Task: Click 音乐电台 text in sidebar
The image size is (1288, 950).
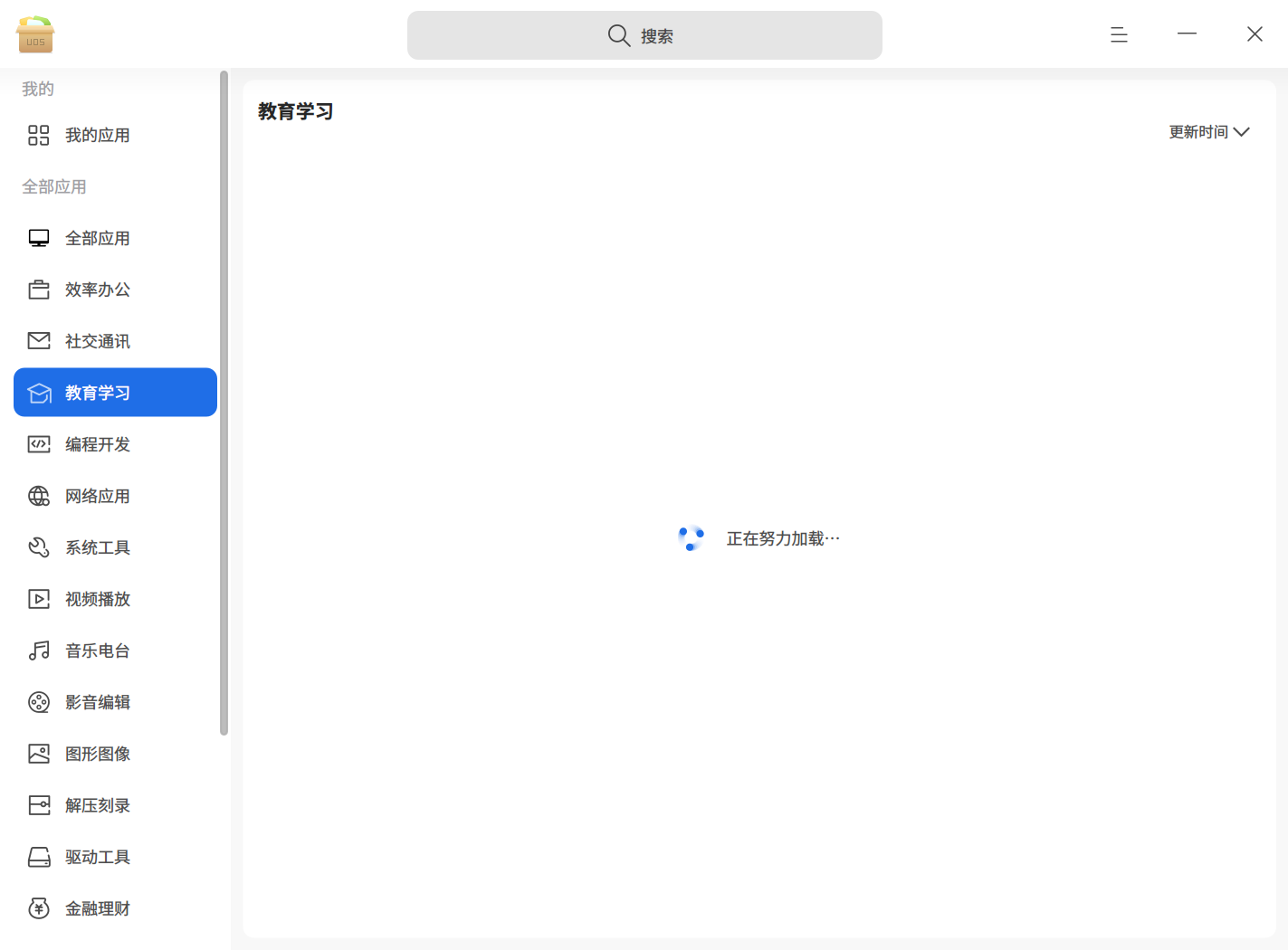Action: 98,651
